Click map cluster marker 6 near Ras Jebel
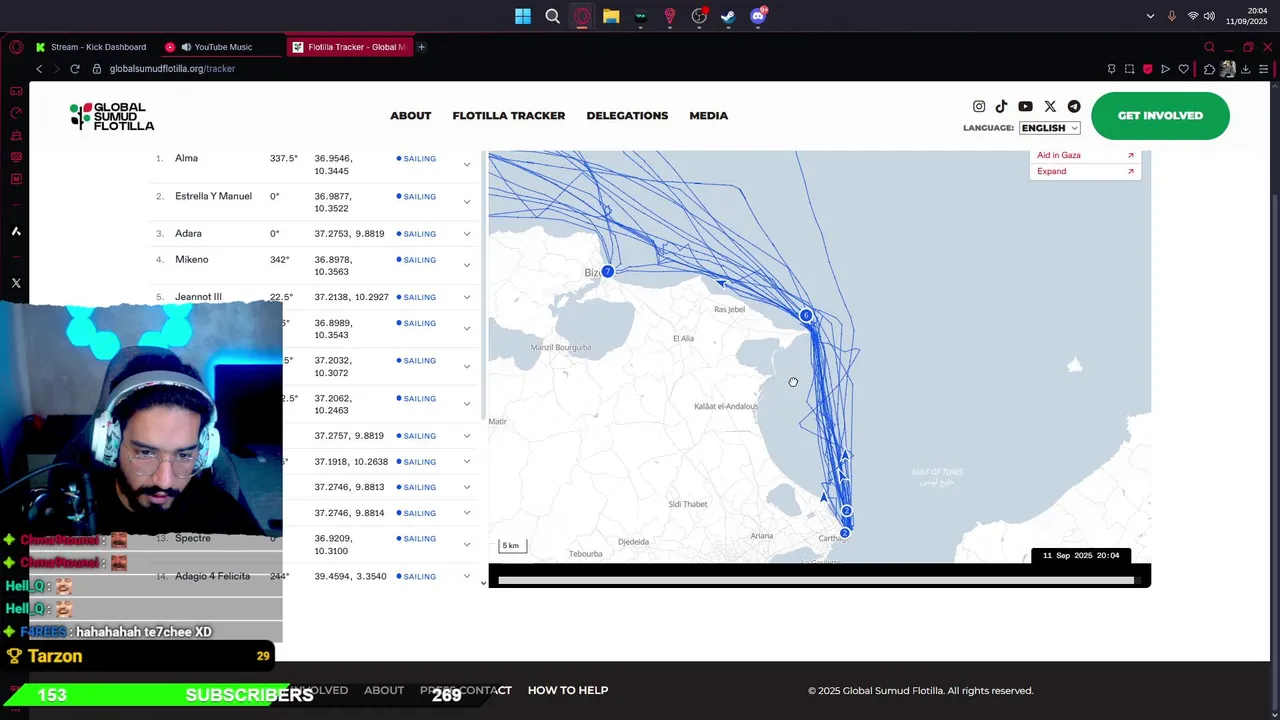Viewport: 1280px width, 720px height. click(x=806, y=316)
